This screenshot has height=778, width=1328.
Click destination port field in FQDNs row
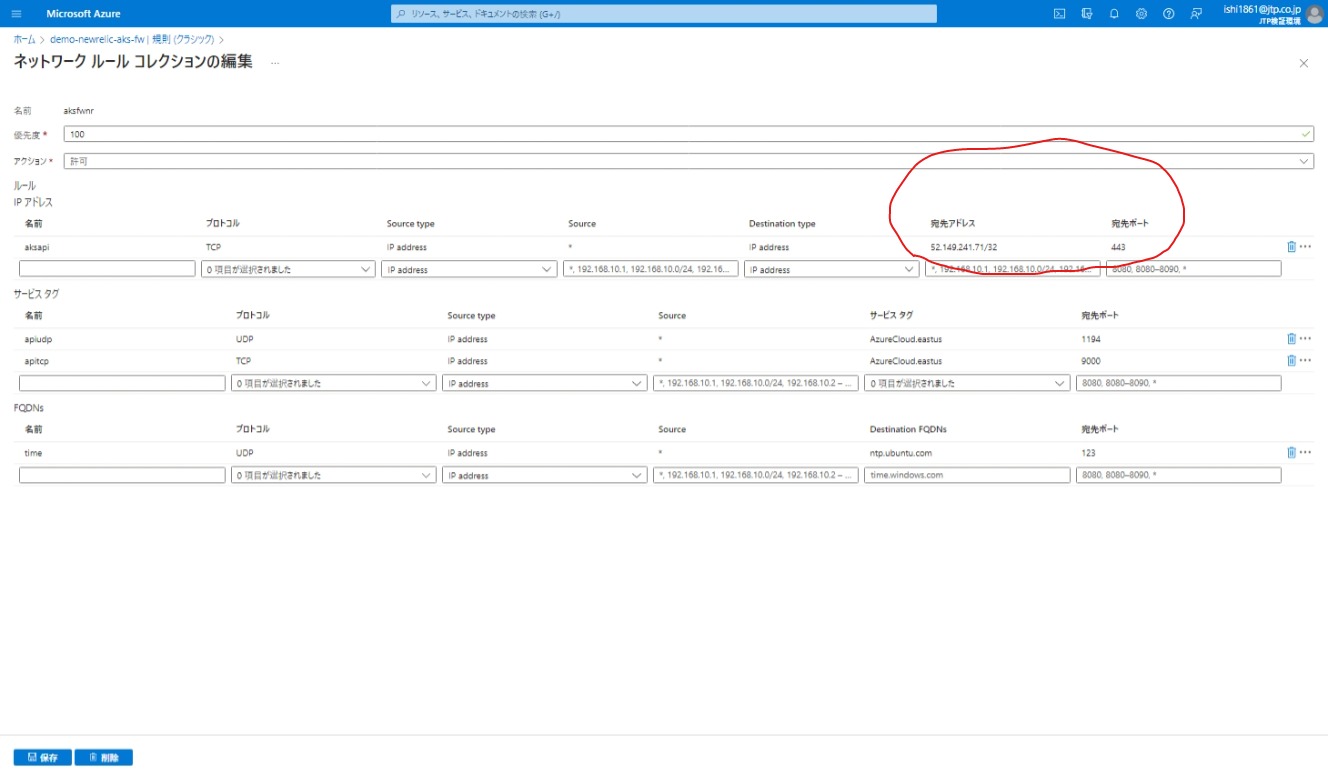(1178, 475)
